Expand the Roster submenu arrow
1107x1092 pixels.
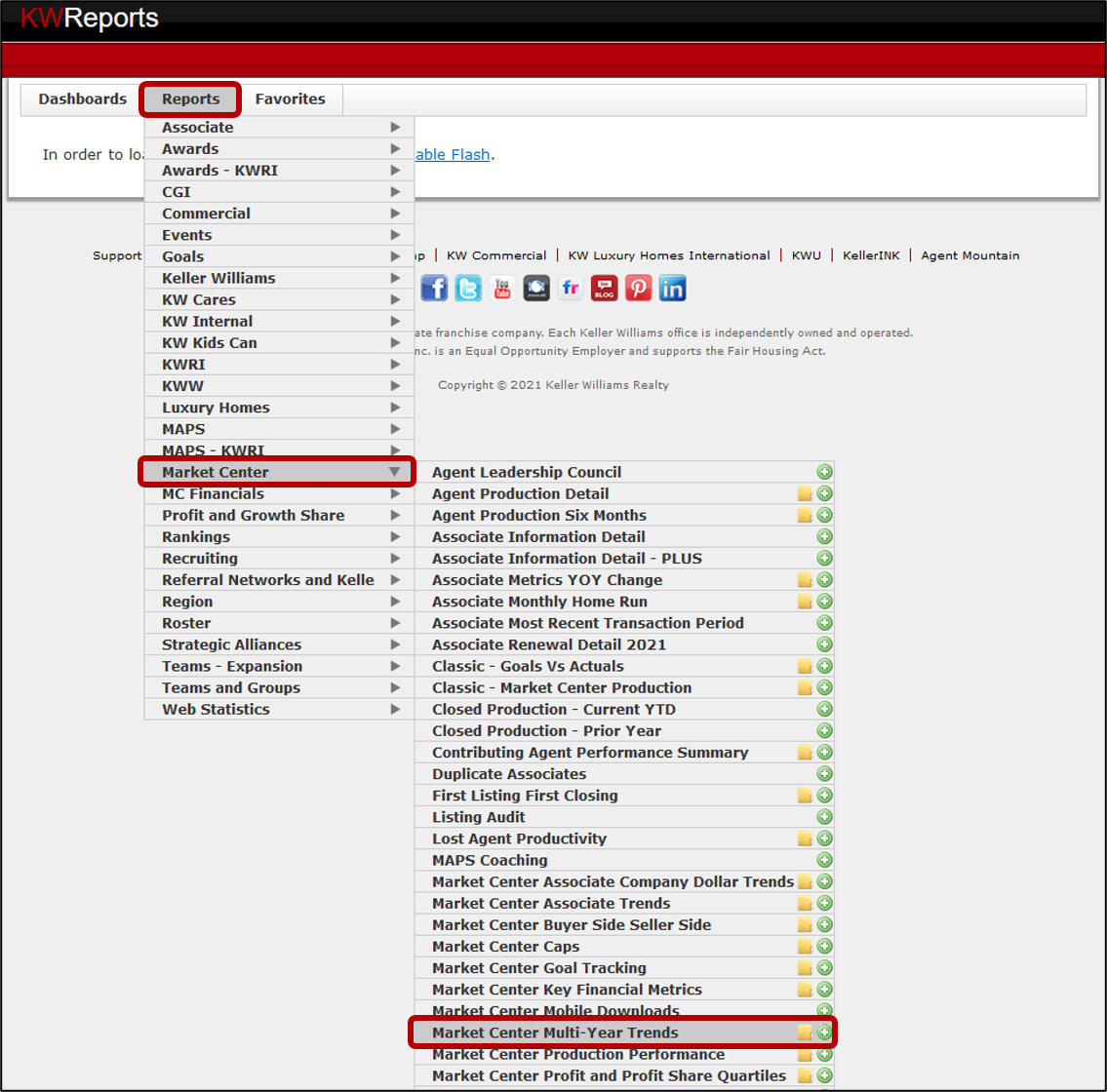[395, 623]
